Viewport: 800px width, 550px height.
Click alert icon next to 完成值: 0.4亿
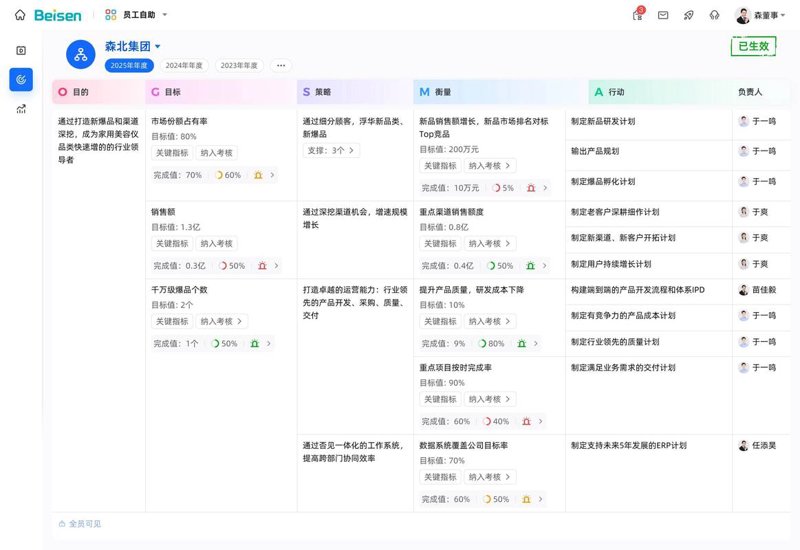pos(531,266)
